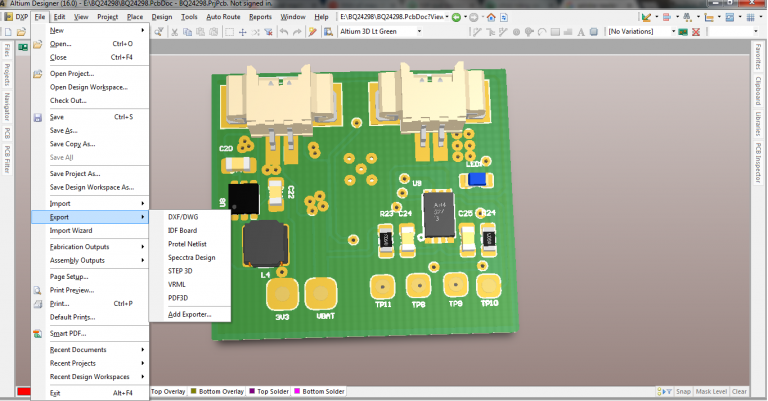Screen dimensions: 768x401
Task: Click the Save disk icon in File menu
Action: (39, 117)
